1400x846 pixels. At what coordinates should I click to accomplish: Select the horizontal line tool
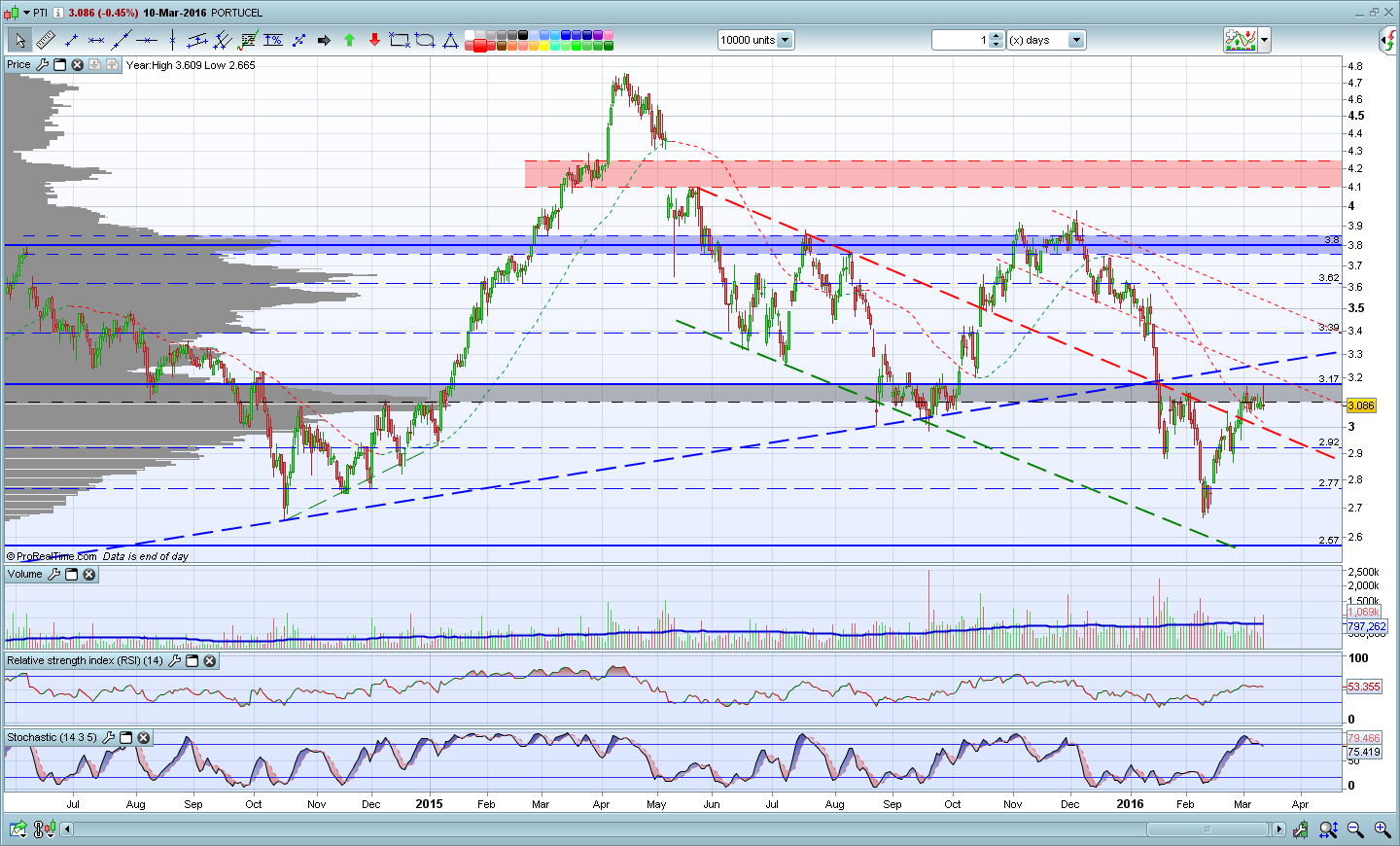tap(147, 40)
